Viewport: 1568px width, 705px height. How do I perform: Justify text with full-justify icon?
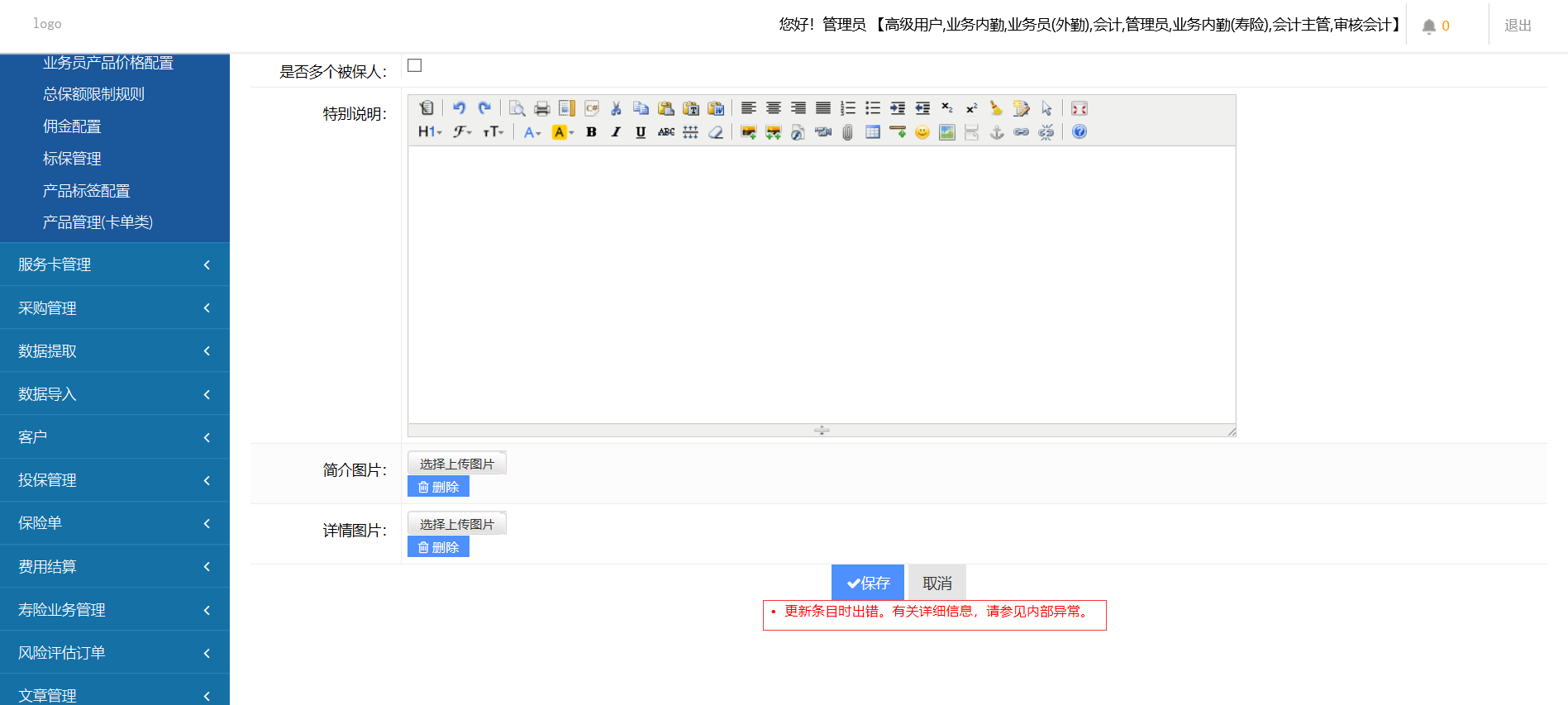(823, 108)
